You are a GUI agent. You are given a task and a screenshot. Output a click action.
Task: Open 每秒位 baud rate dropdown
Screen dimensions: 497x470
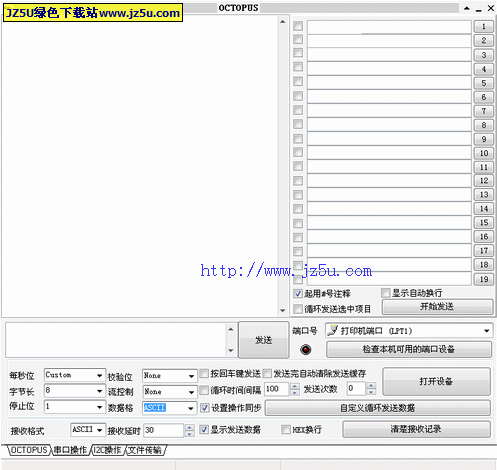tap(99, 375)
